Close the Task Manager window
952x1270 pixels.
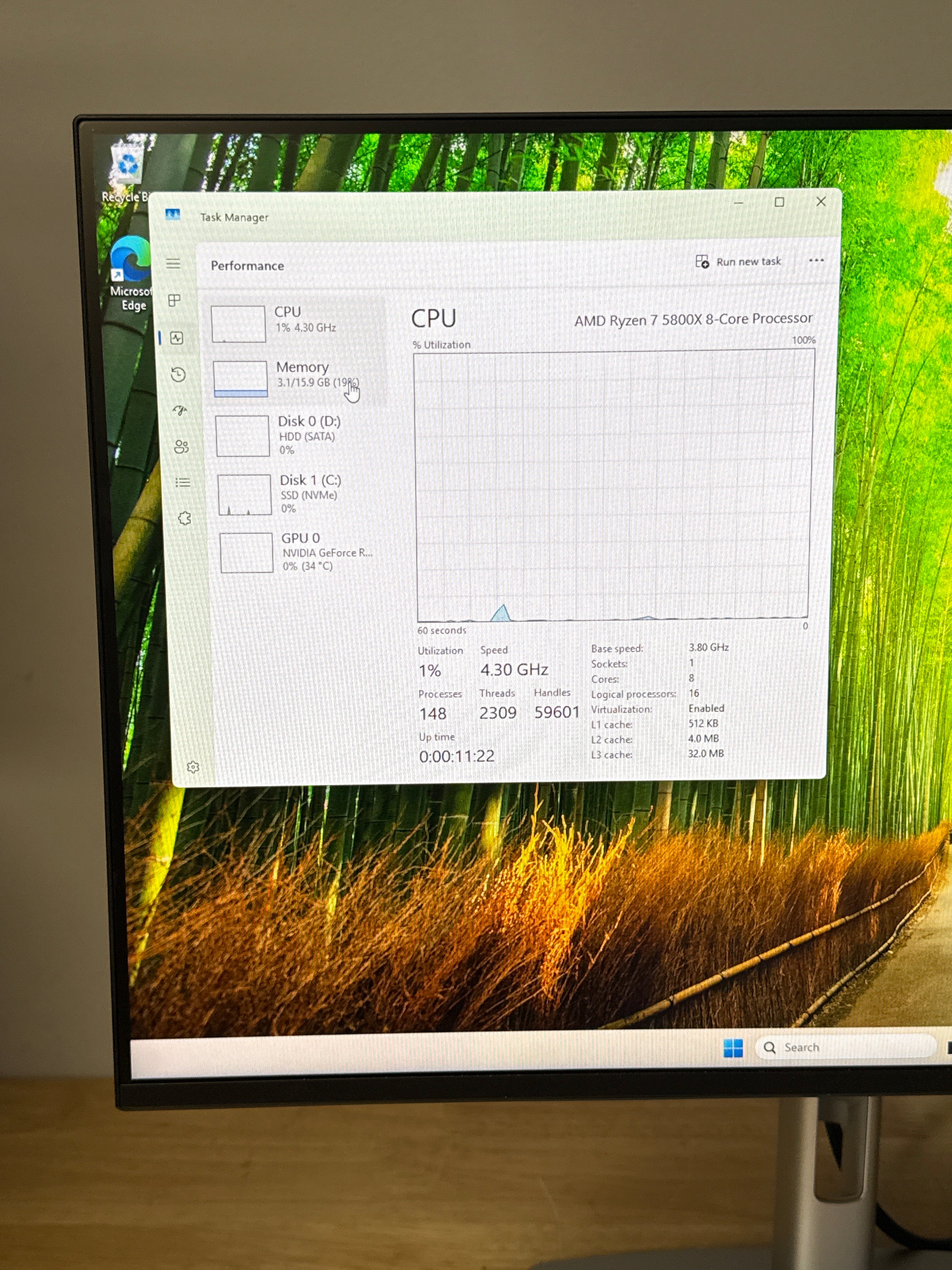click(821, 202)
